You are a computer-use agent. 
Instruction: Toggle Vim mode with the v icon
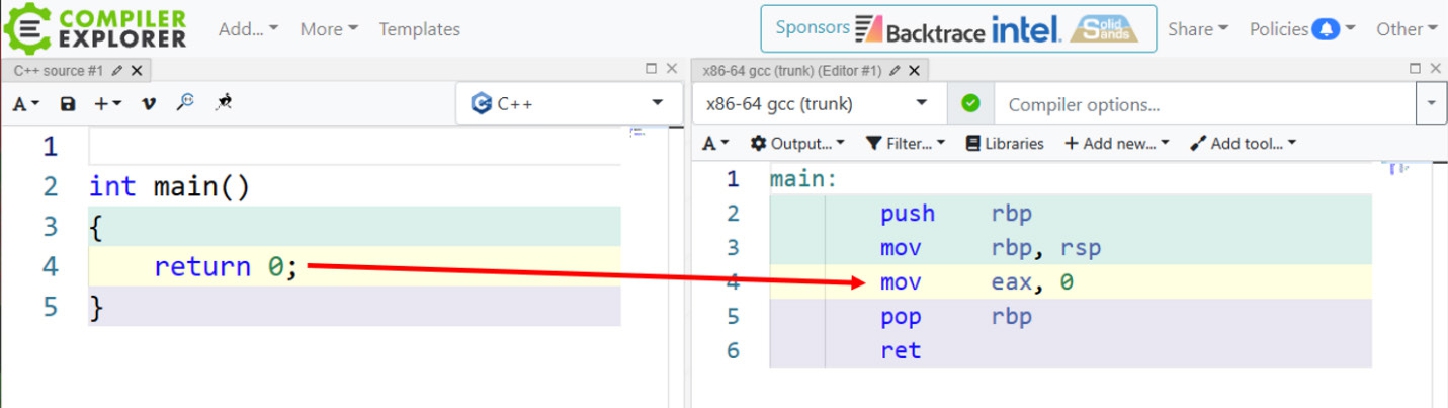point(149,103)
